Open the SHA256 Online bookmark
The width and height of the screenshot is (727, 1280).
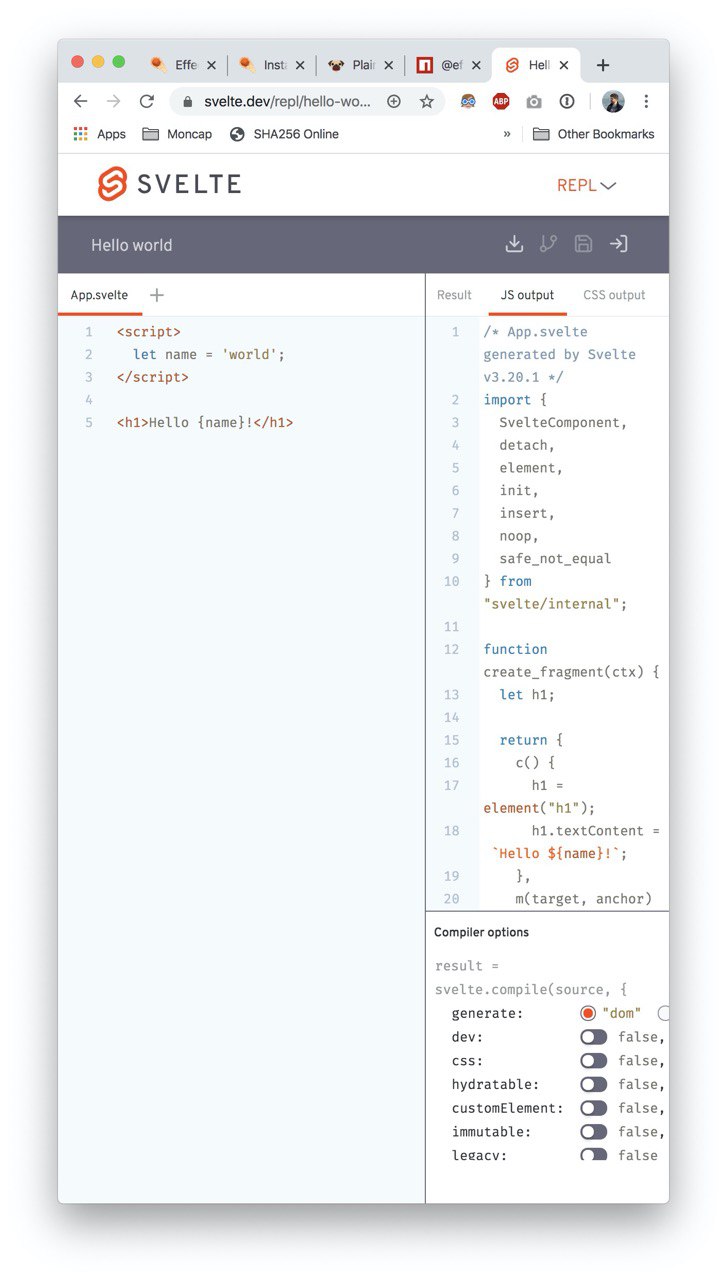coord(284,134)
